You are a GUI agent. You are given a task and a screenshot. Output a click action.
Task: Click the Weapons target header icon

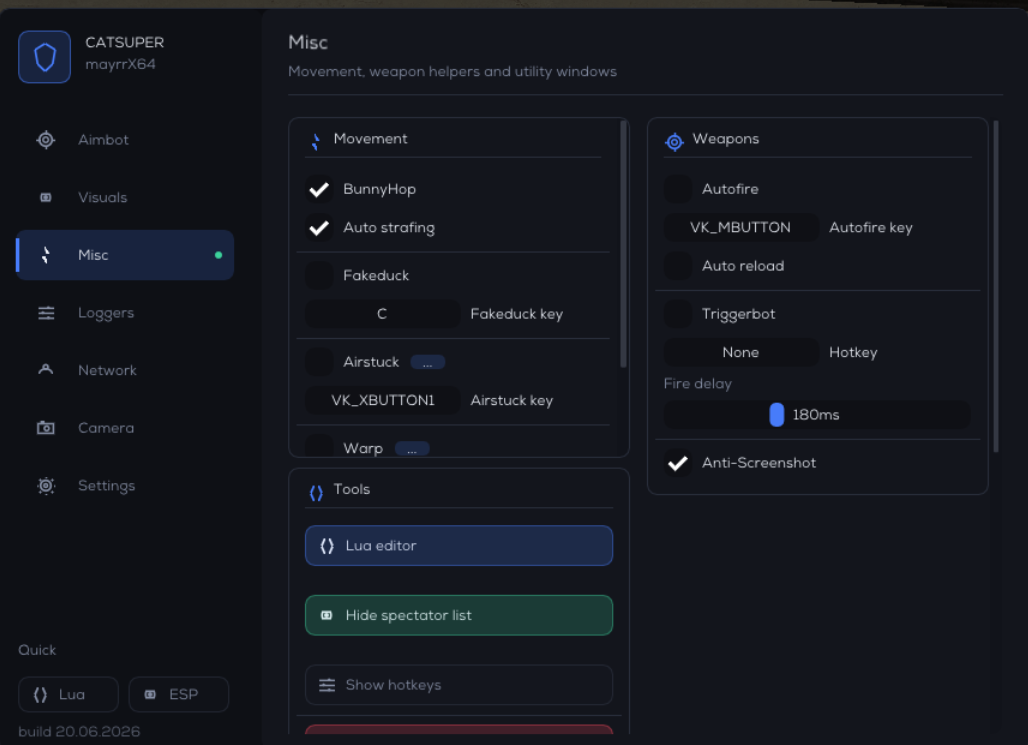pyautogui.click(x=674, y=141)
